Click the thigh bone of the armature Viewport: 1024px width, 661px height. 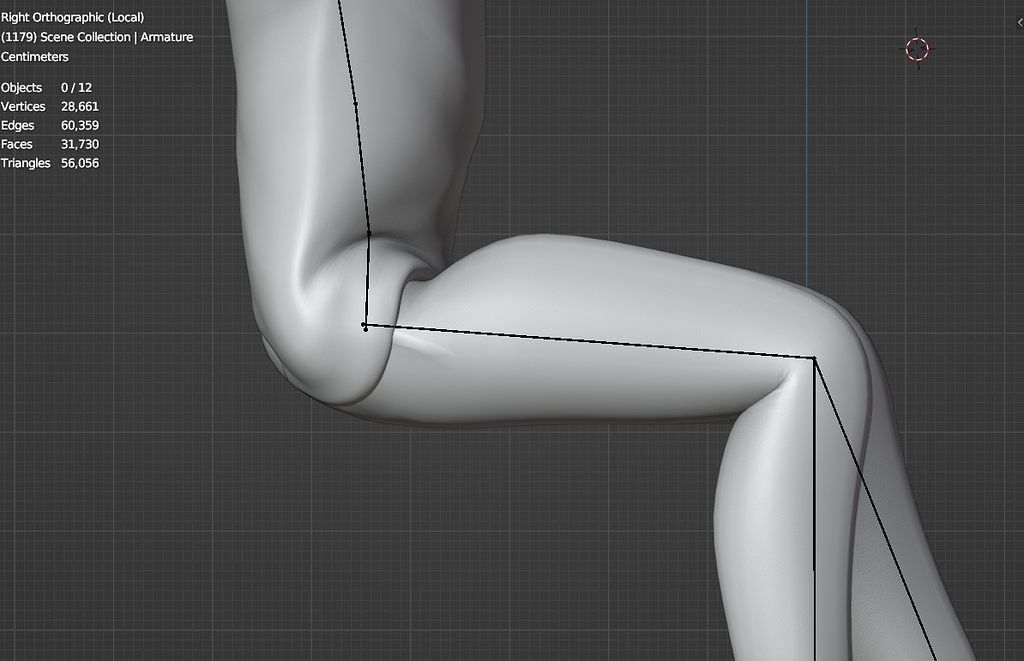[590, 340]
